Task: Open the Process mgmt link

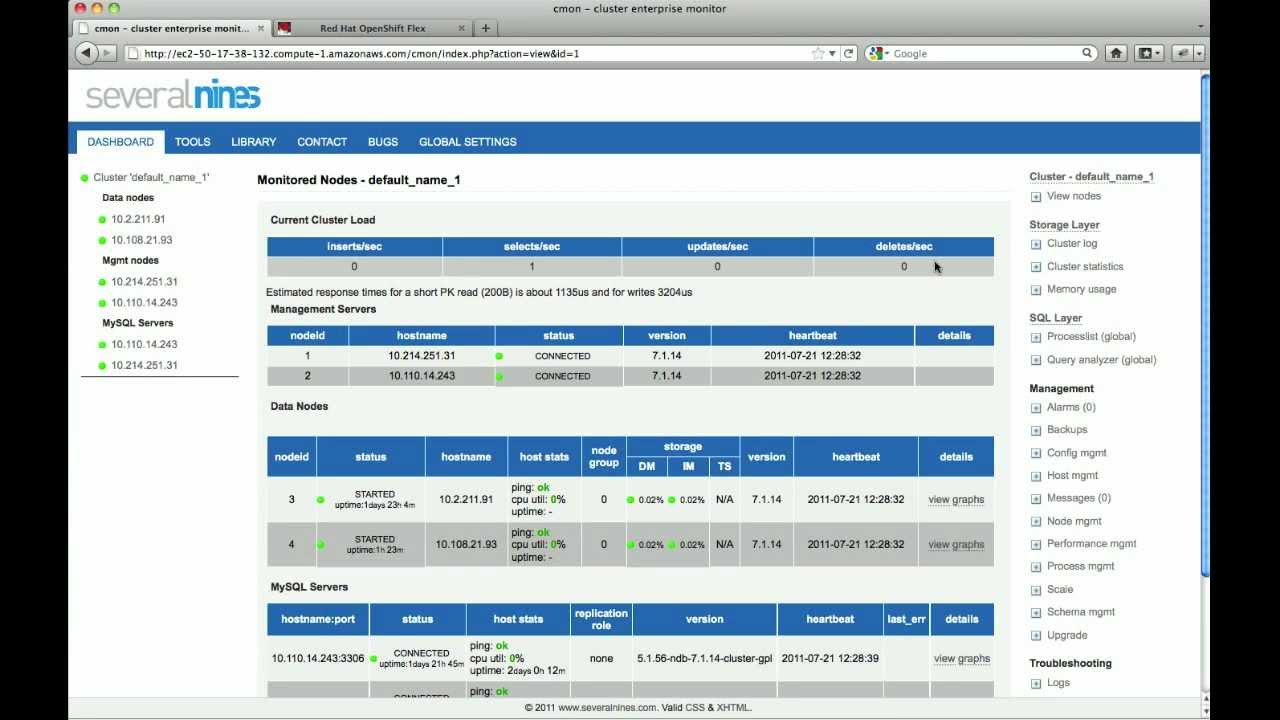Action: [x=1081, y=566]
